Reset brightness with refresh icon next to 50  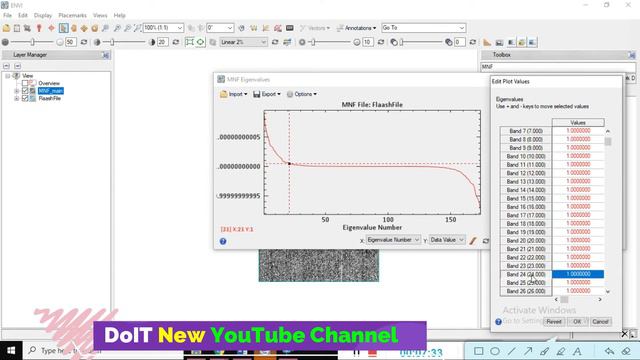[84, 42]
